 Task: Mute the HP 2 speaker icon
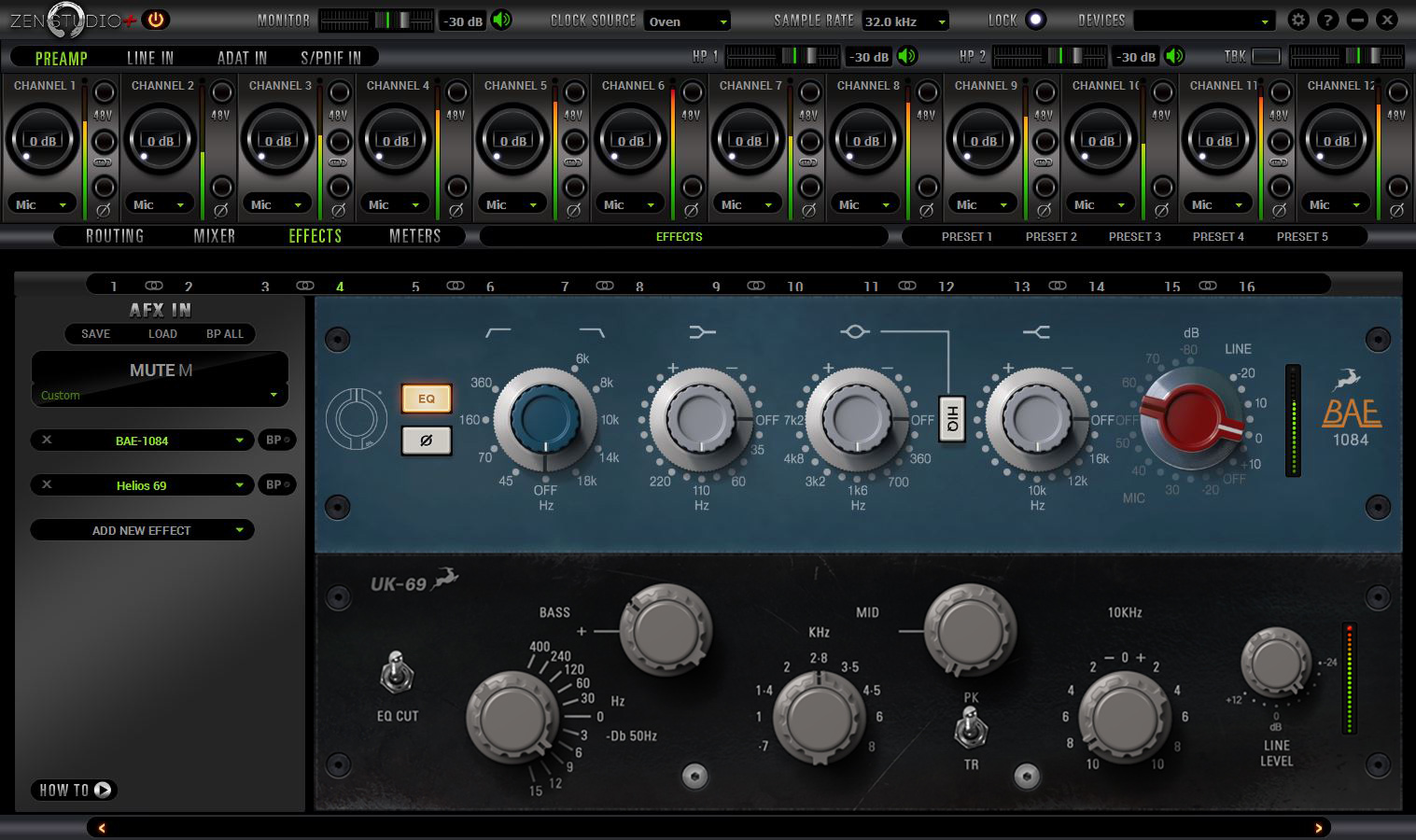pyautogui.click(x=1174, y=56)
